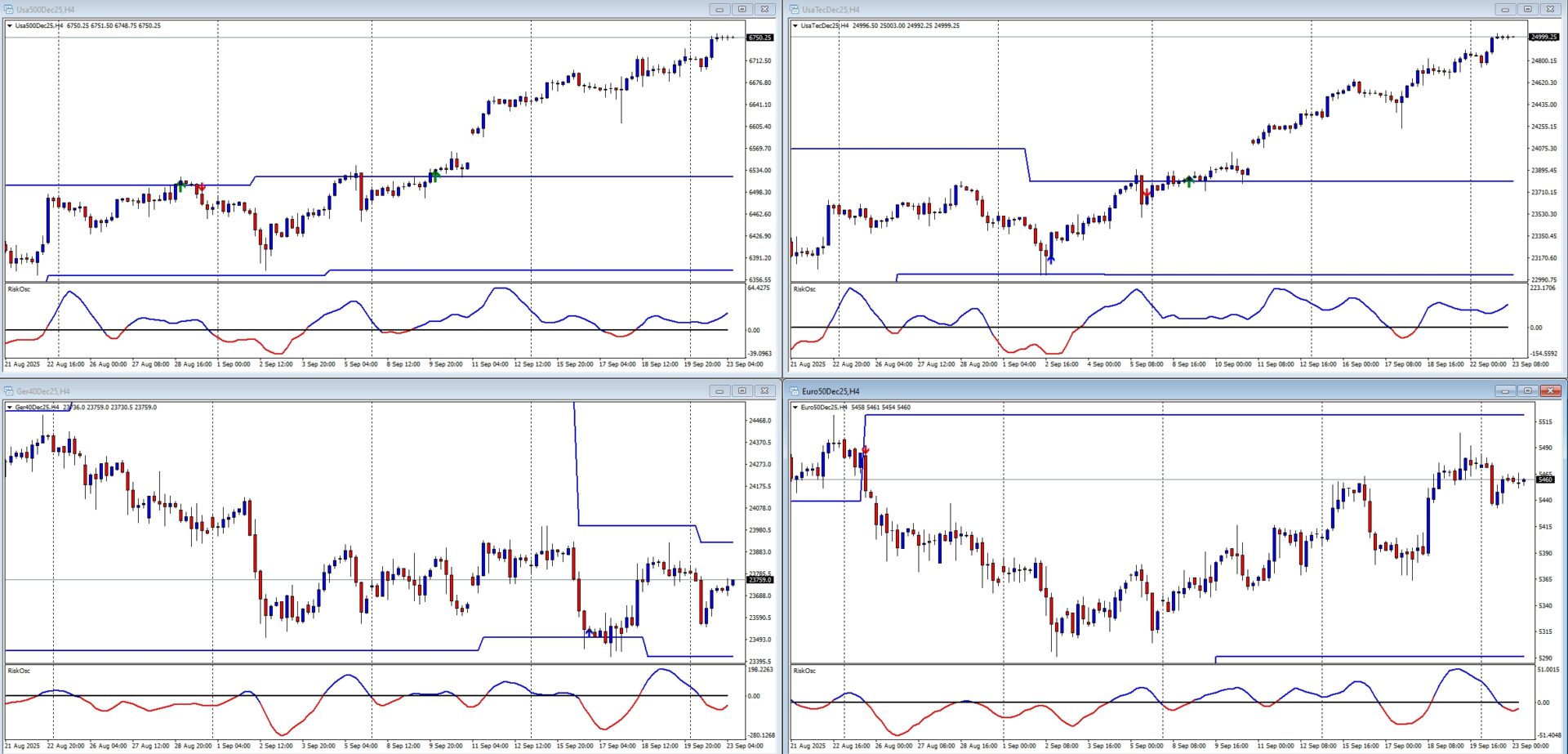1568x754 pixels.
Task: Click the RiskOsc label in Euro50Dec25 chart
Action: click(x=804, y=671)
